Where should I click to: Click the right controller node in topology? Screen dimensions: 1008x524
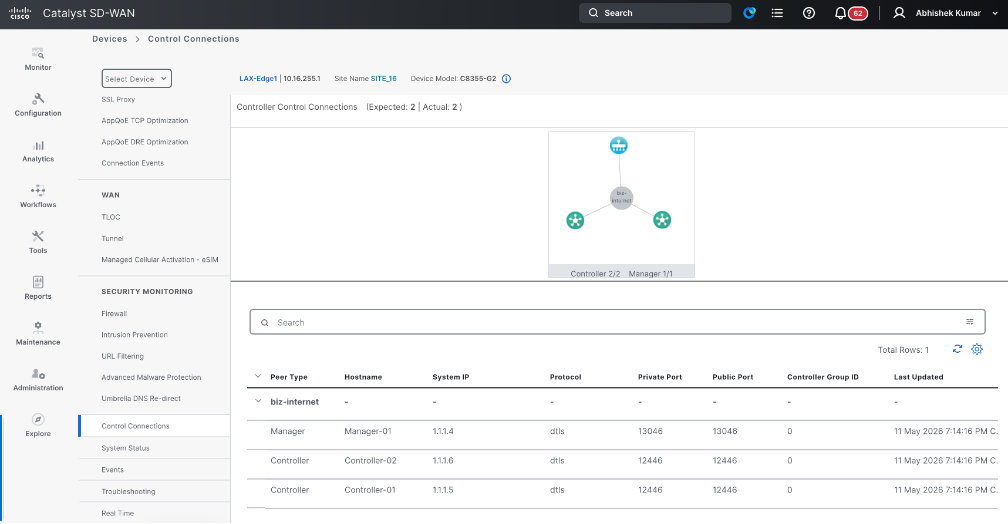point(662,220)
